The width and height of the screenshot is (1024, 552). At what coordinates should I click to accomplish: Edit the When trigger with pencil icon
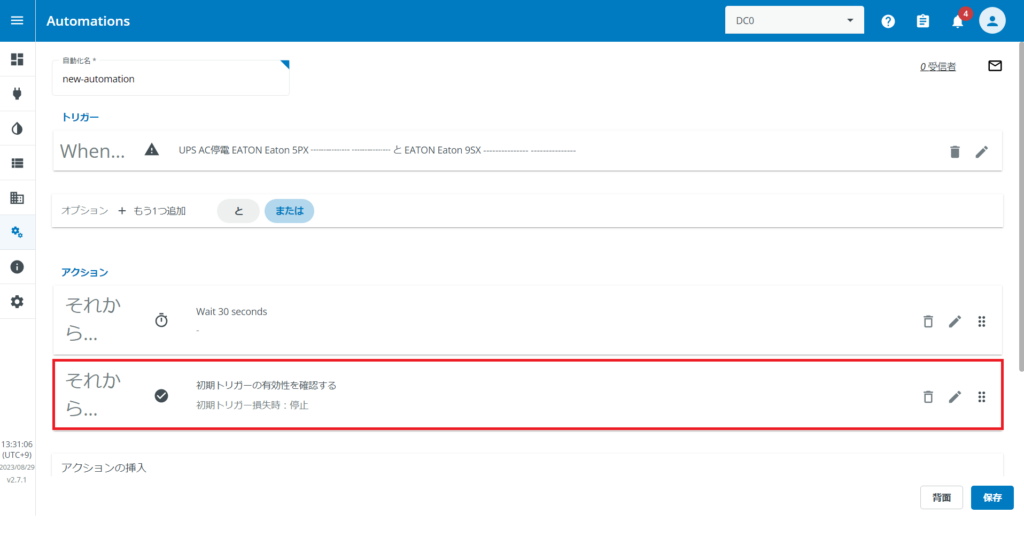[982, 151]
